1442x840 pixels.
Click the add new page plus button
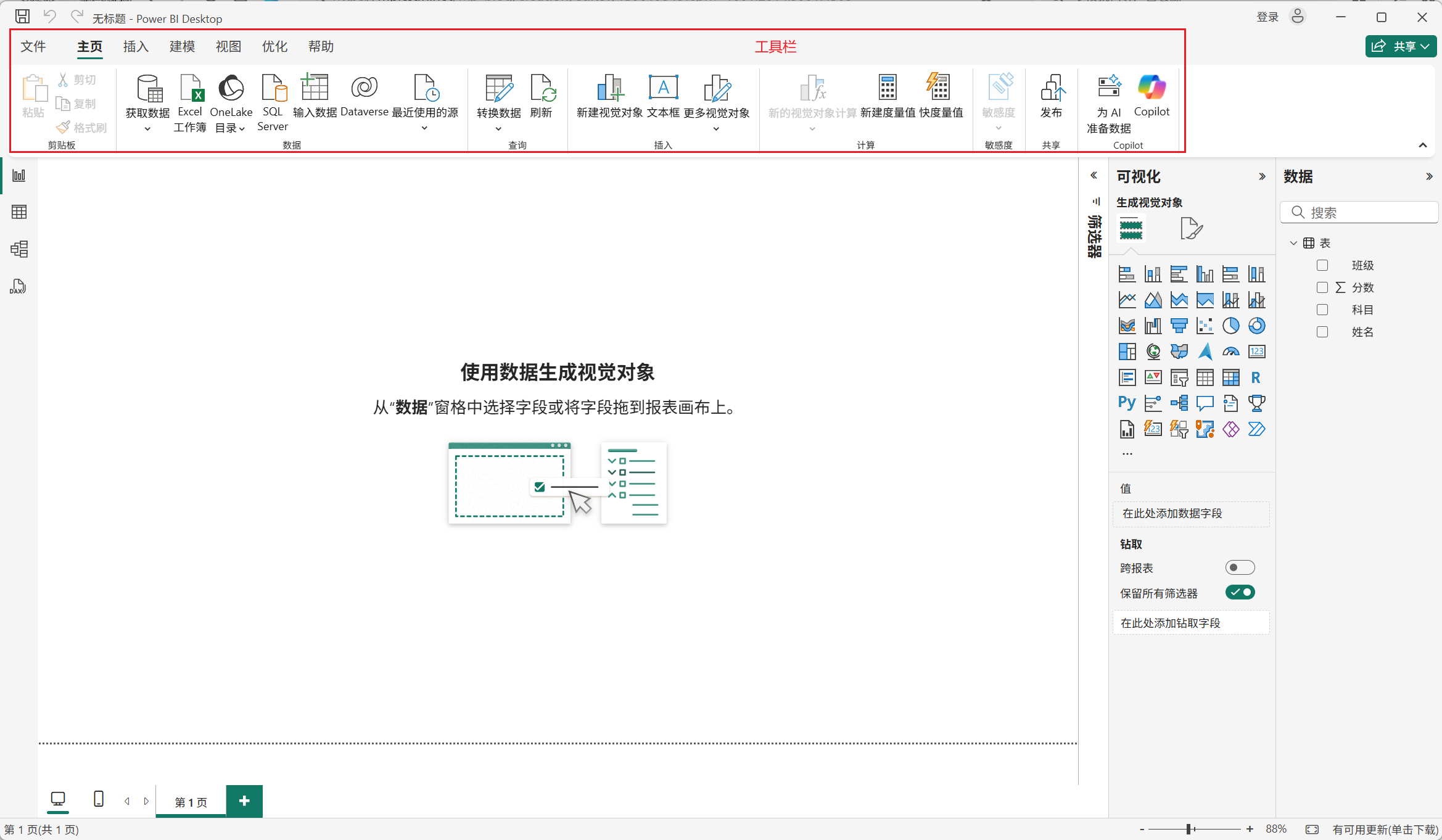tap(244, 801)
